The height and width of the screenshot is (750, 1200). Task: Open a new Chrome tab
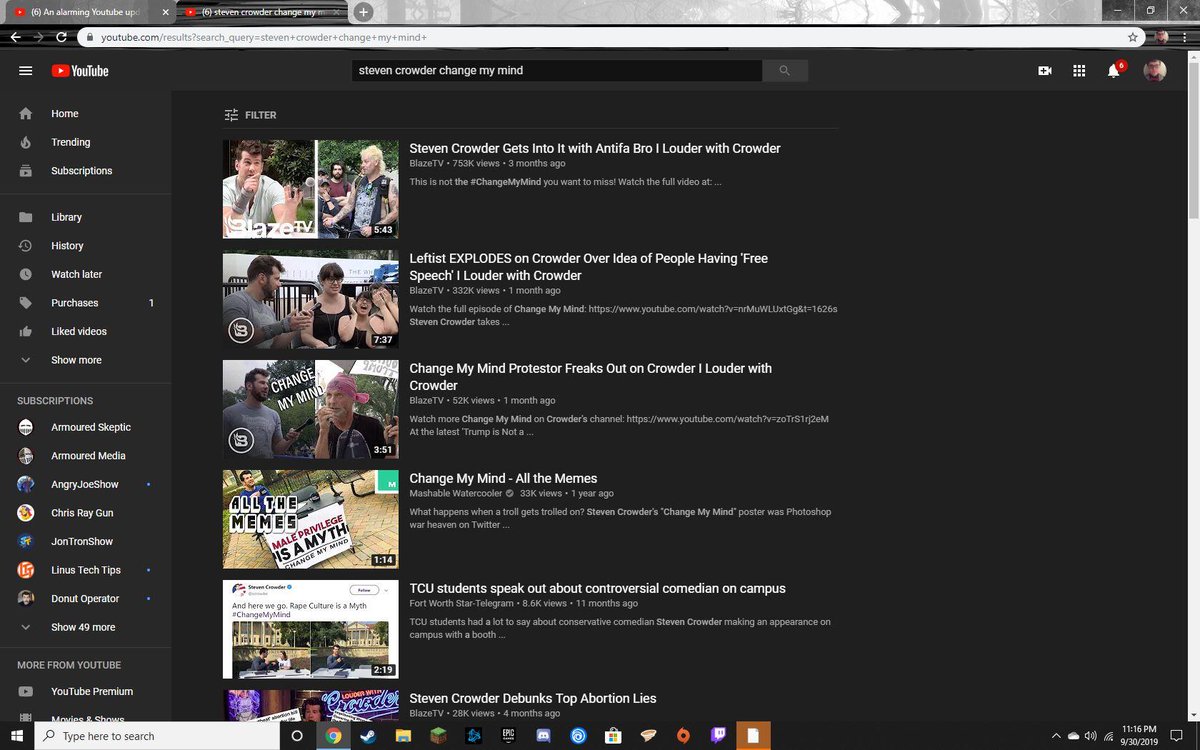(x=364, y=12)
